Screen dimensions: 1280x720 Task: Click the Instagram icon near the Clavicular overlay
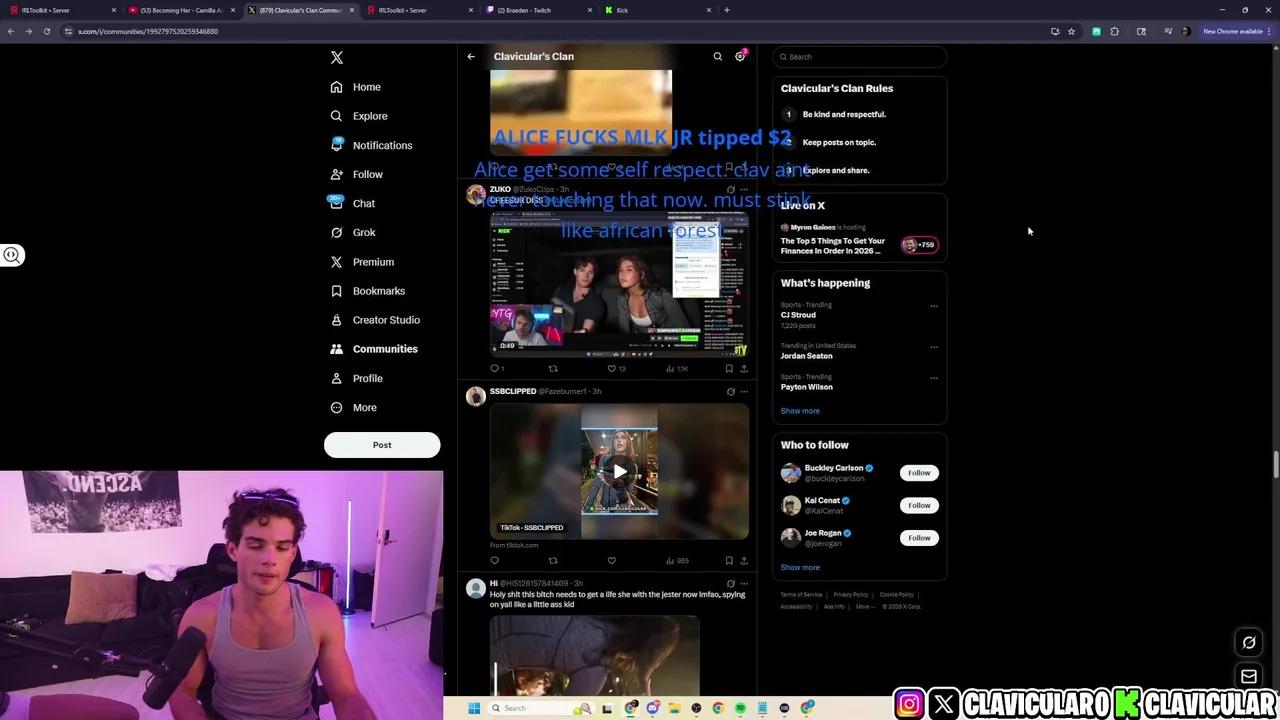pyautogui.click(x=909, y=704)
